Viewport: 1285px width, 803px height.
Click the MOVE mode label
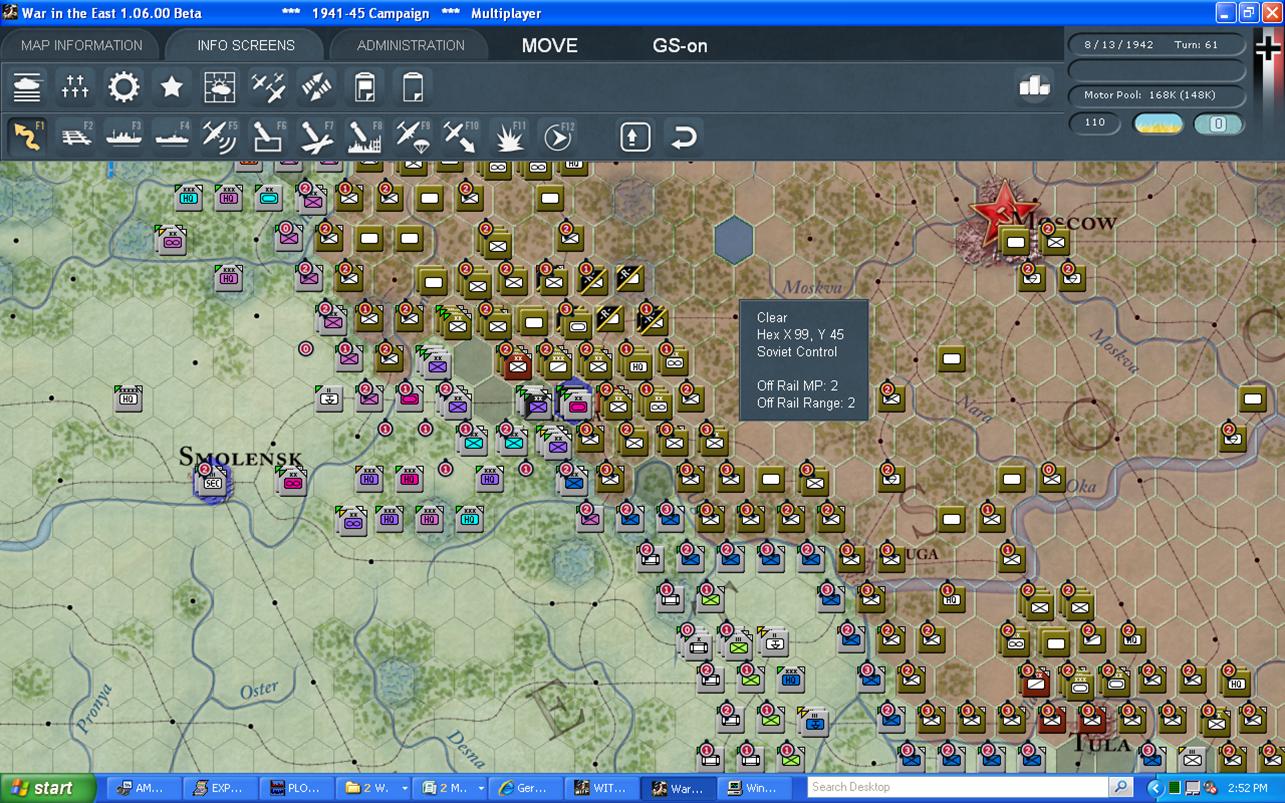tap(550, 45)
